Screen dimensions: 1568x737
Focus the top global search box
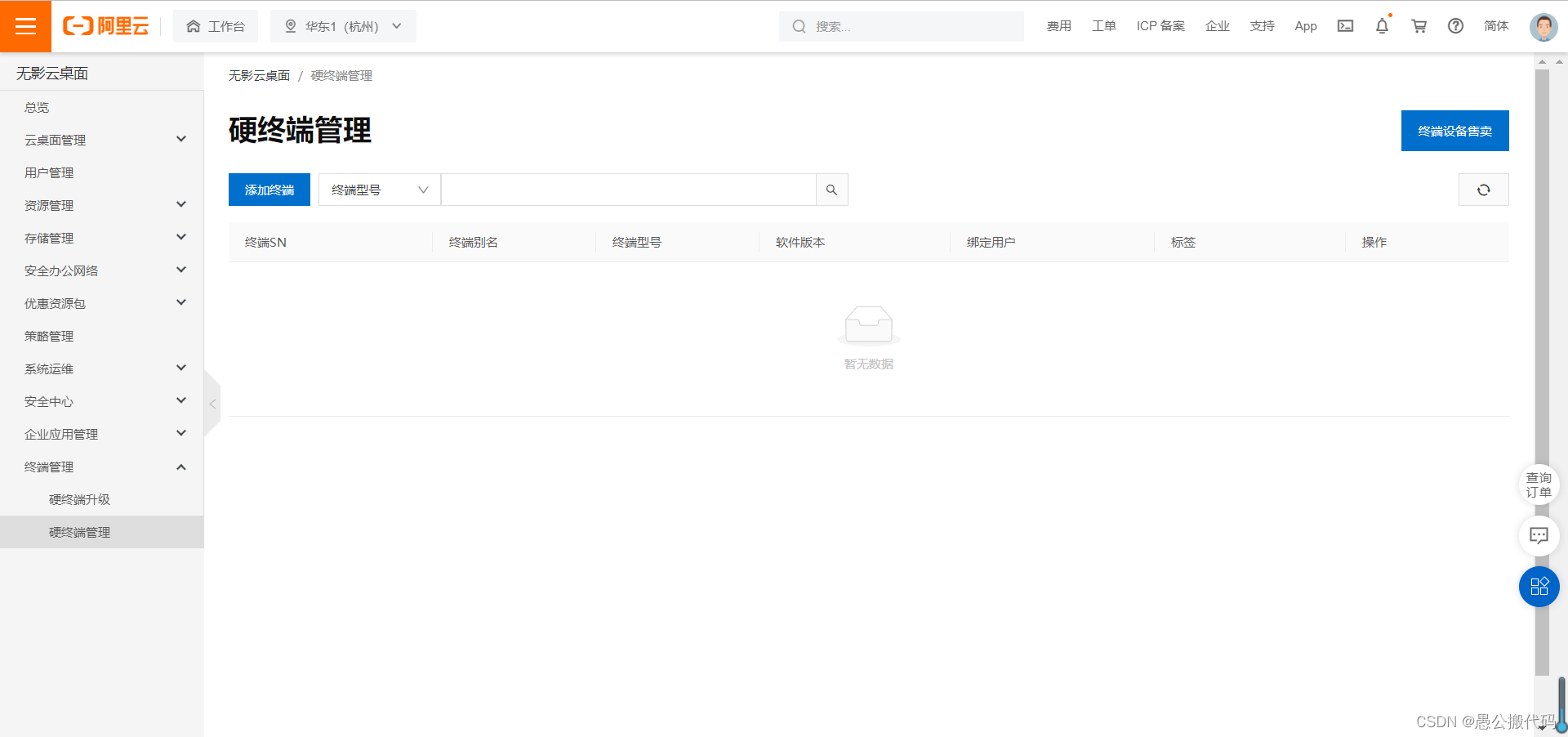click(902, 26)
